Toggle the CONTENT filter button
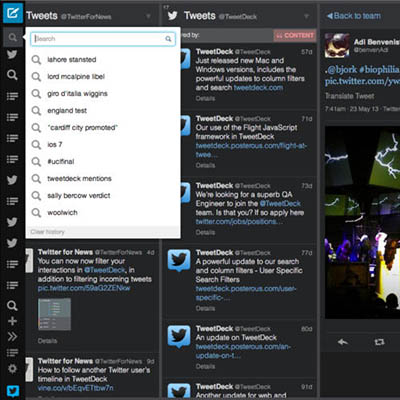Viewport: 400px width, 400px height. pos(295,35)
